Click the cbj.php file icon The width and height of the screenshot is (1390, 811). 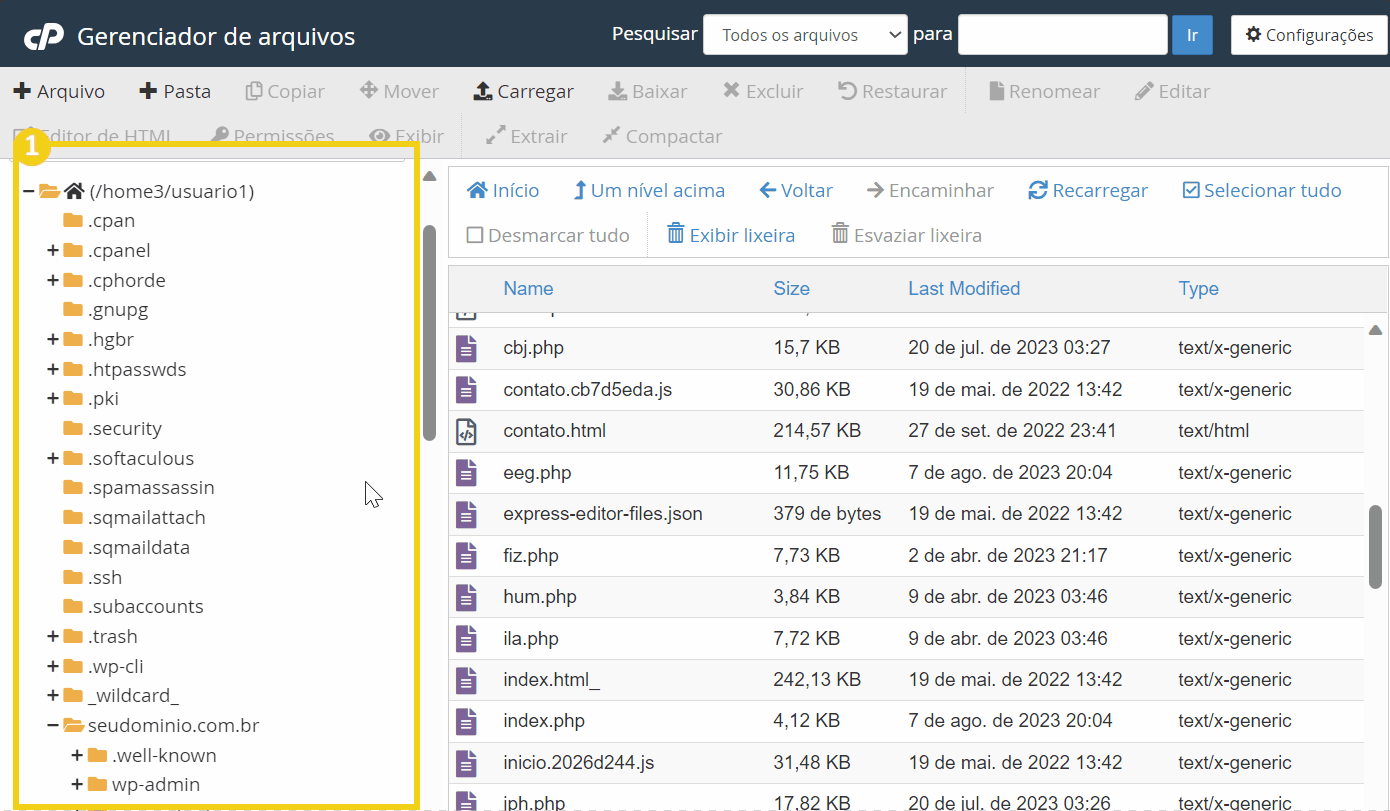[x=466, y=348]
